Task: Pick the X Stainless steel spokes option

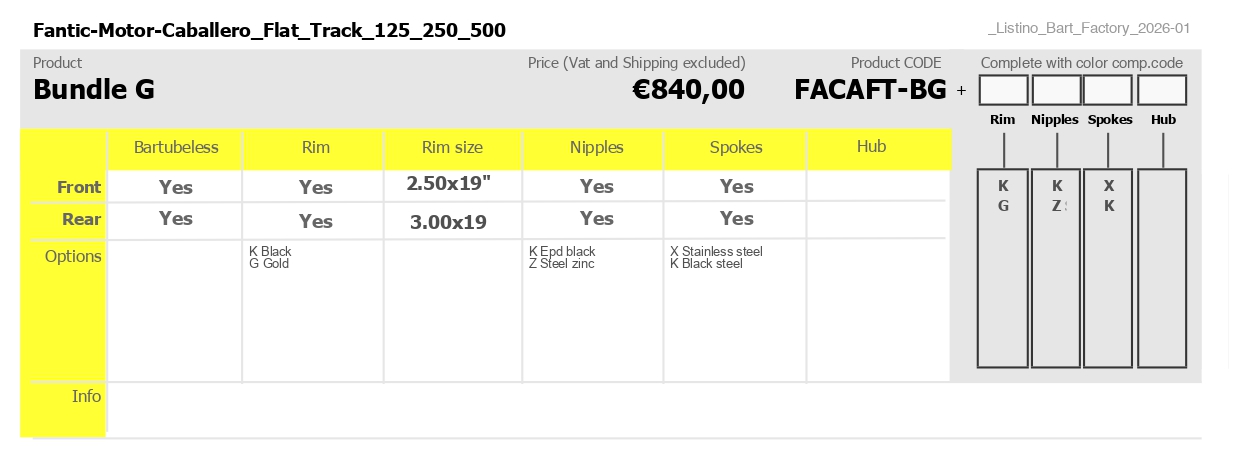Action: point(716,251)
